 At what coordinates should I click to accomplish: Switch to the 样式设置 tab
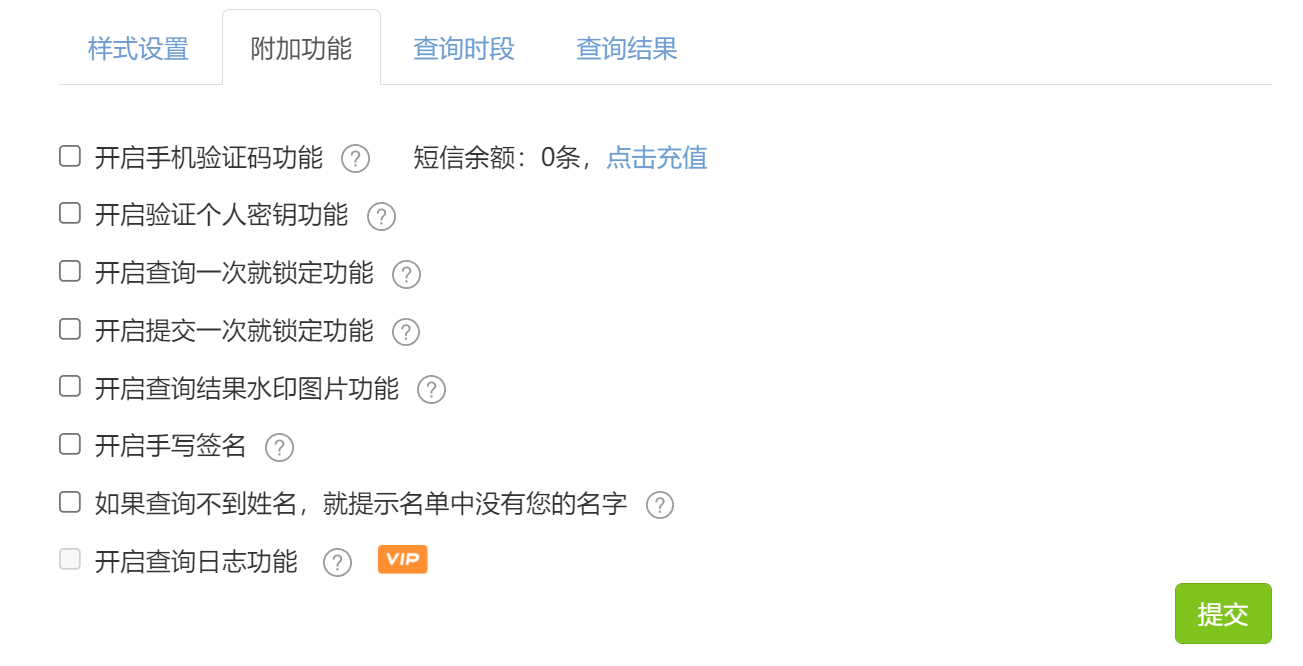[x=138, y=49]
